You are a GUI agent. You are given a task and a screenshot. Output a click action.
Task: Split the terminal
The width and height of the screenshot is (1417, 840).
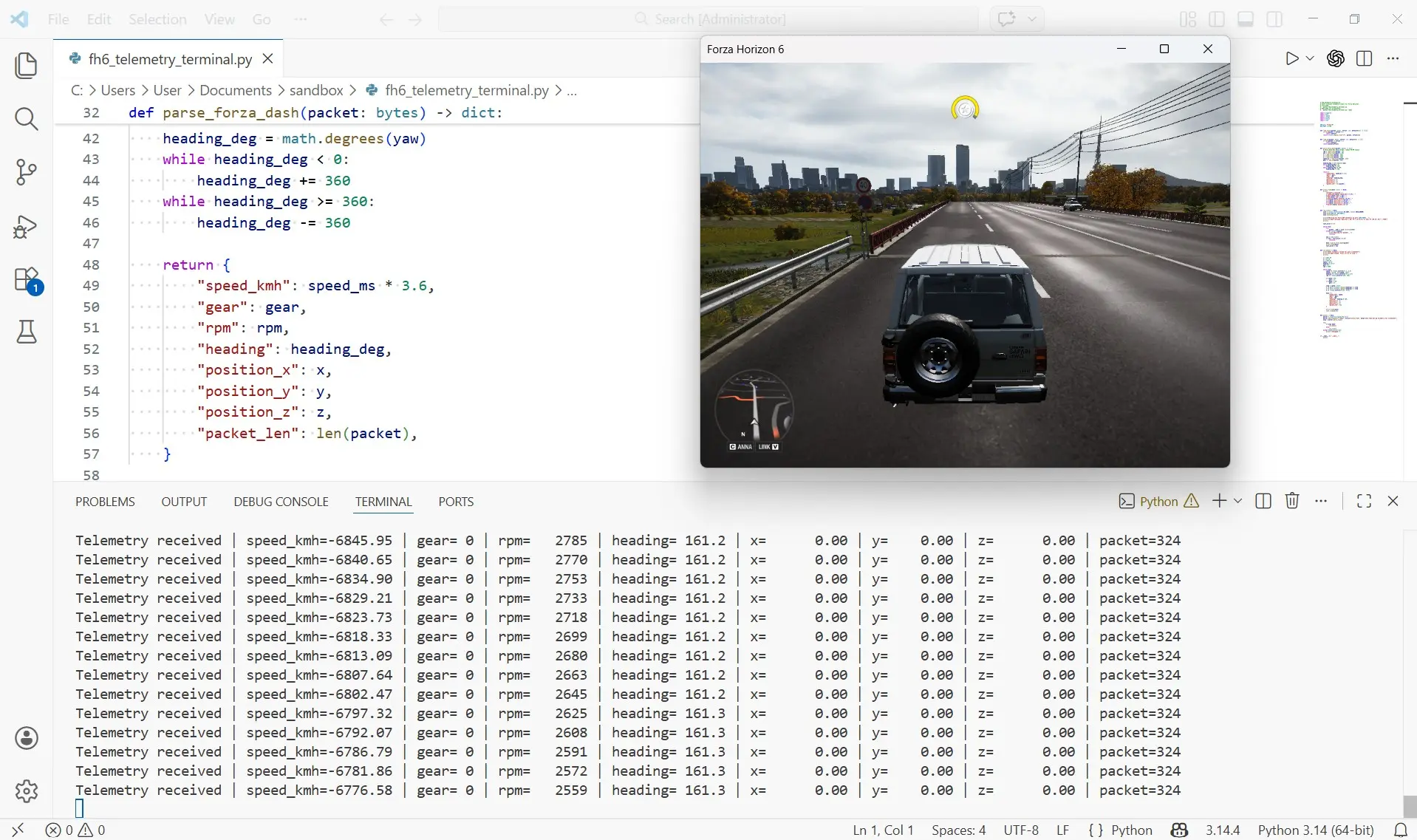pyautogui.click(x=1263, y=501)
